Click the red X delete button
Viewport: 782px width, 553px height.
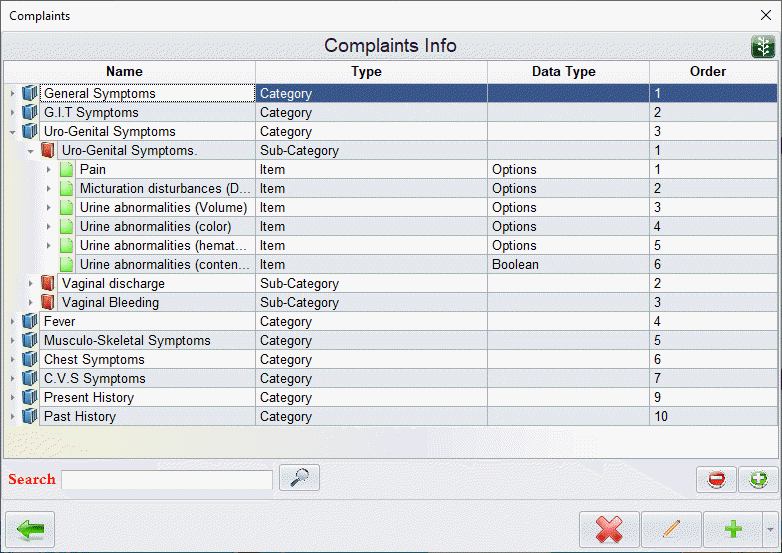coord(609,530)
